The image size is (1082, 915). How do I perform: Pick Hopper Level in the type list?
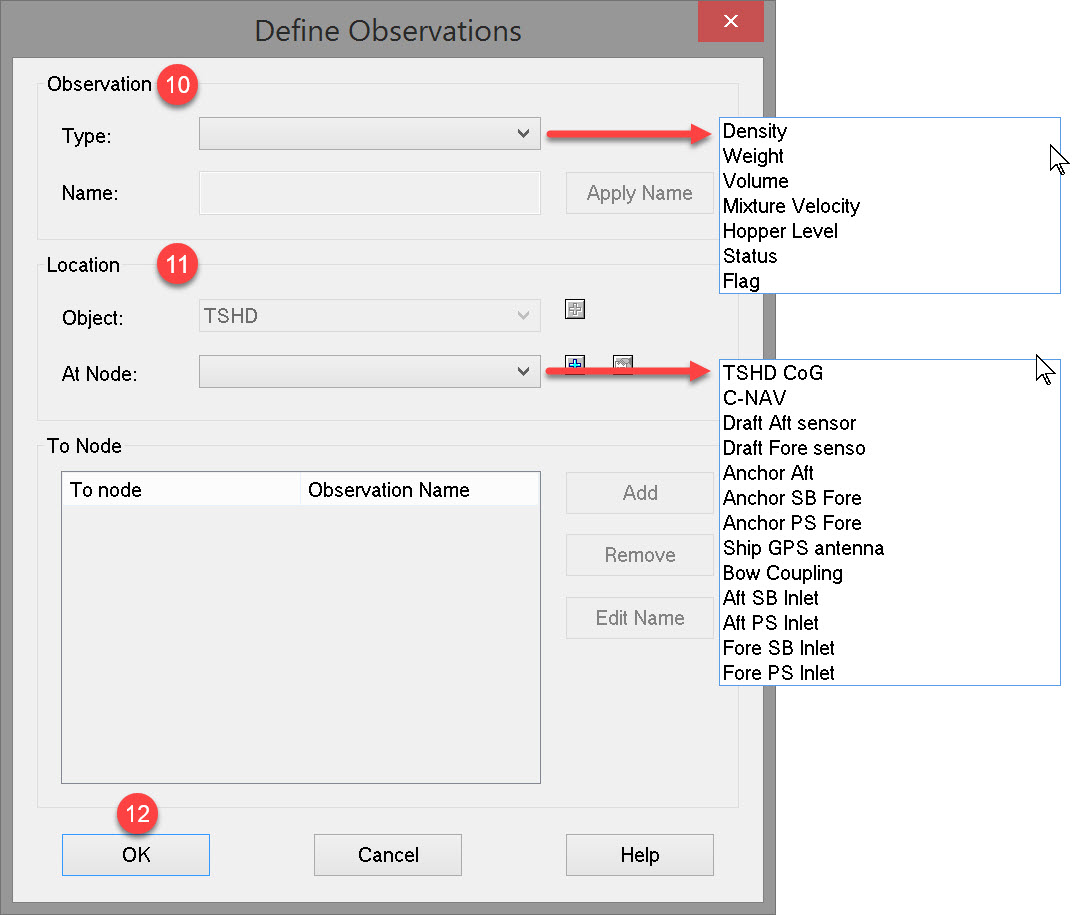pos(780,231)
